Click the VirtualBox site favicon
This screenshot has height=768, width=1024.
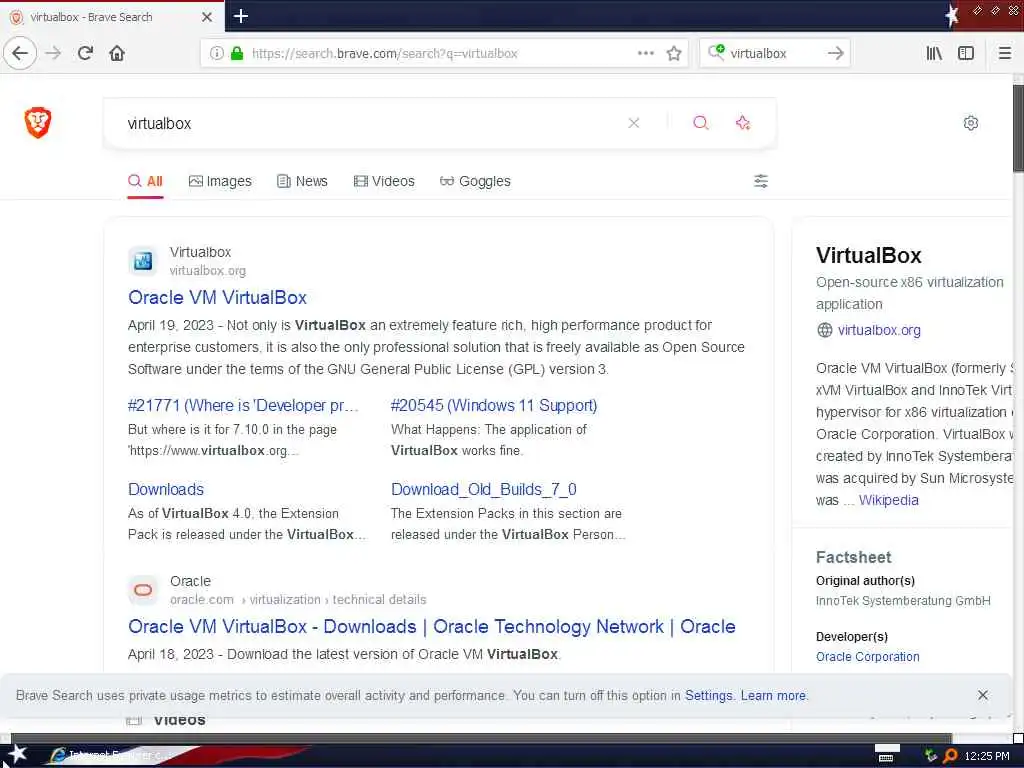143,261
